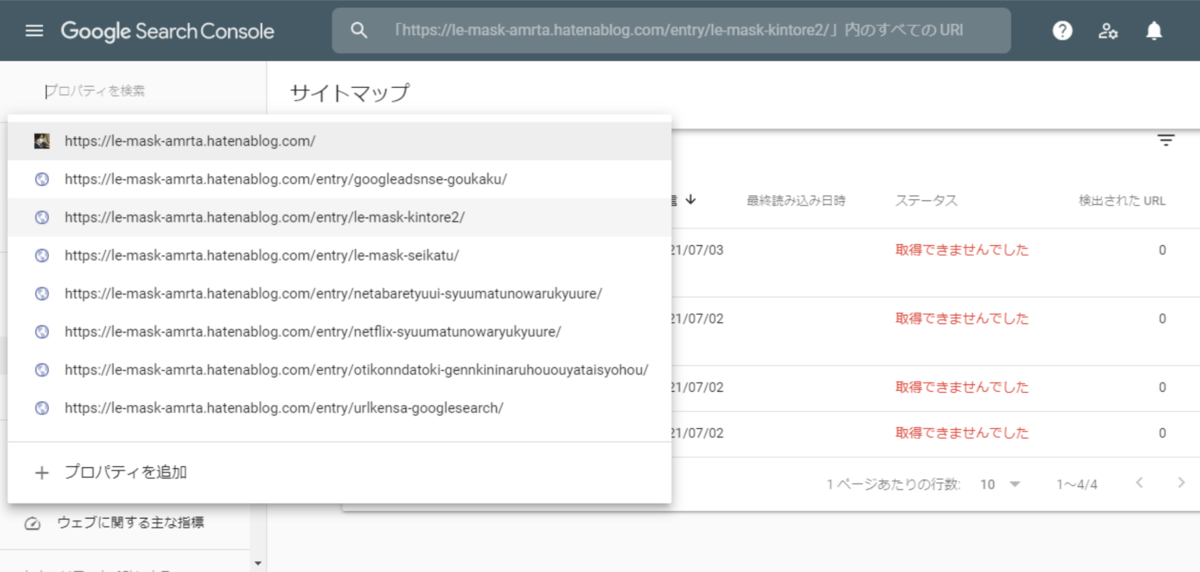Click globe icon for le-mask-kintore2 property
Screen dimensions: 1200x572
(x=42, y=217)
